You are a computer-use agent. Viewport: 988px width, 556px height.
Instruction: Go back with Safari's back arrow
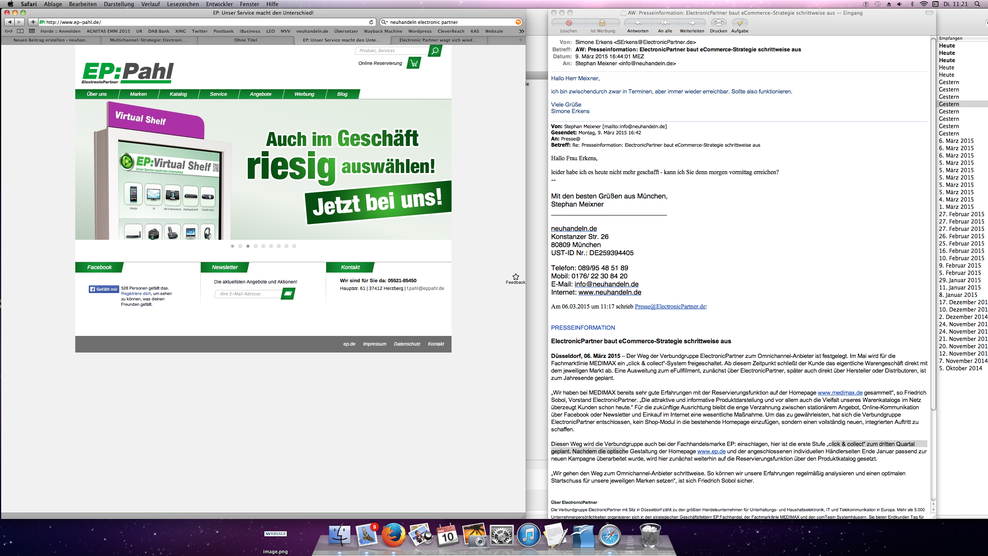click(9, 22)
